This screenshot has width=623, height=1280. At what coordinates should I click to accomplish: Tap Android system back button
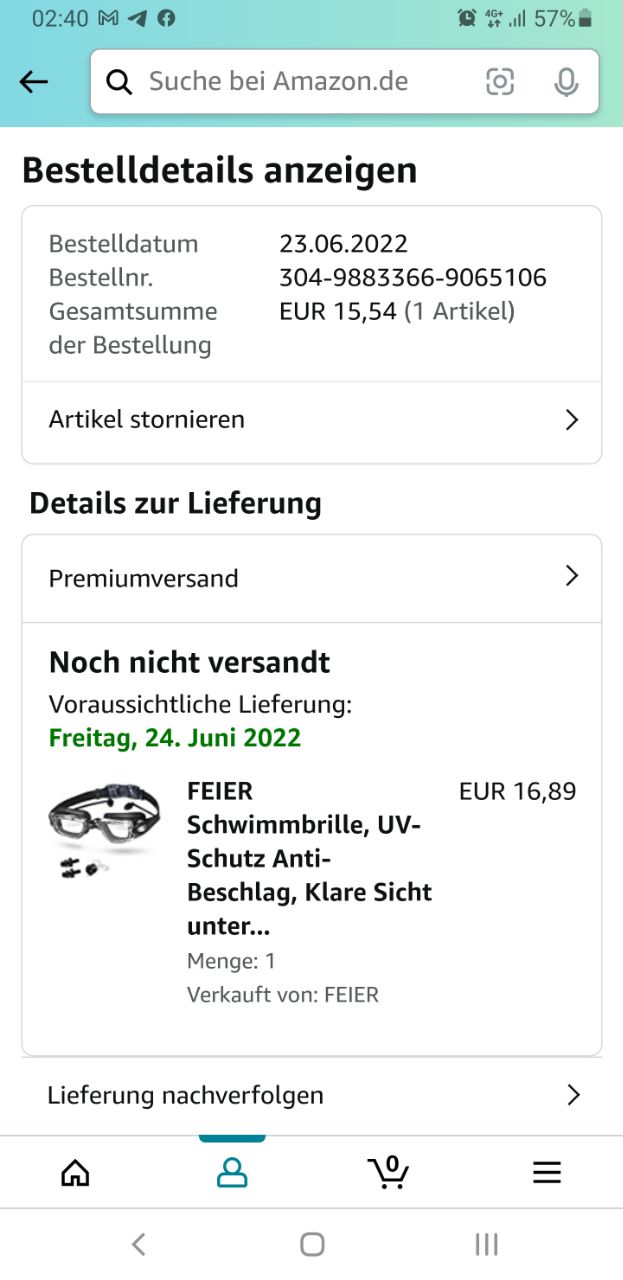coord(139,1244)
